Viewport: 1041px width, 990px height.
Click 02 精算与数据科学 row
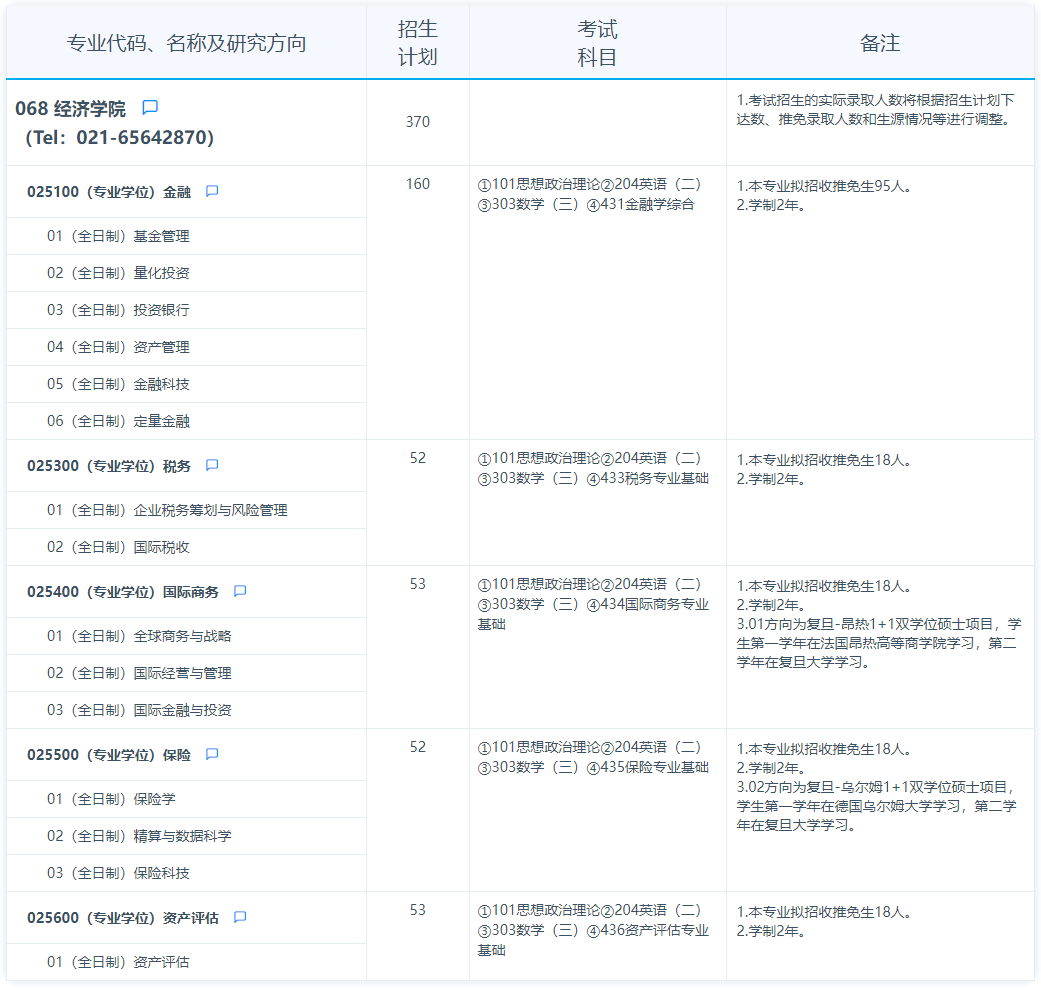tap(139, 836)
